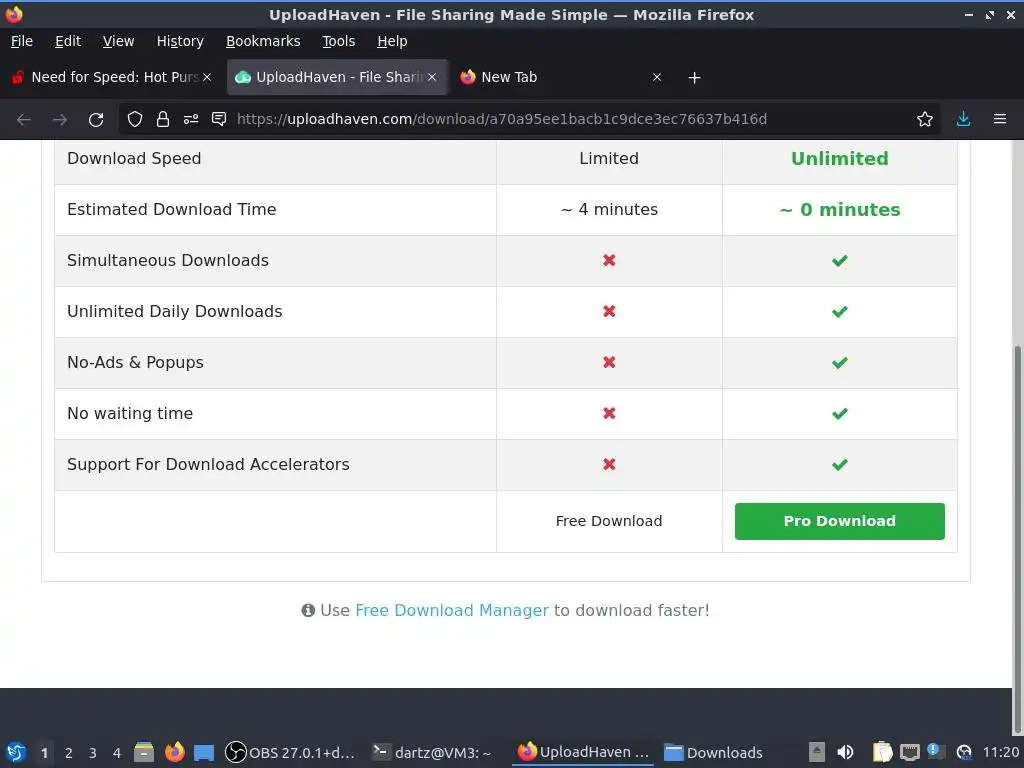Viewport: 1024px width, 768px height.
Task: Click 'Unlimited' download speed text
Action: click(840, 159)
